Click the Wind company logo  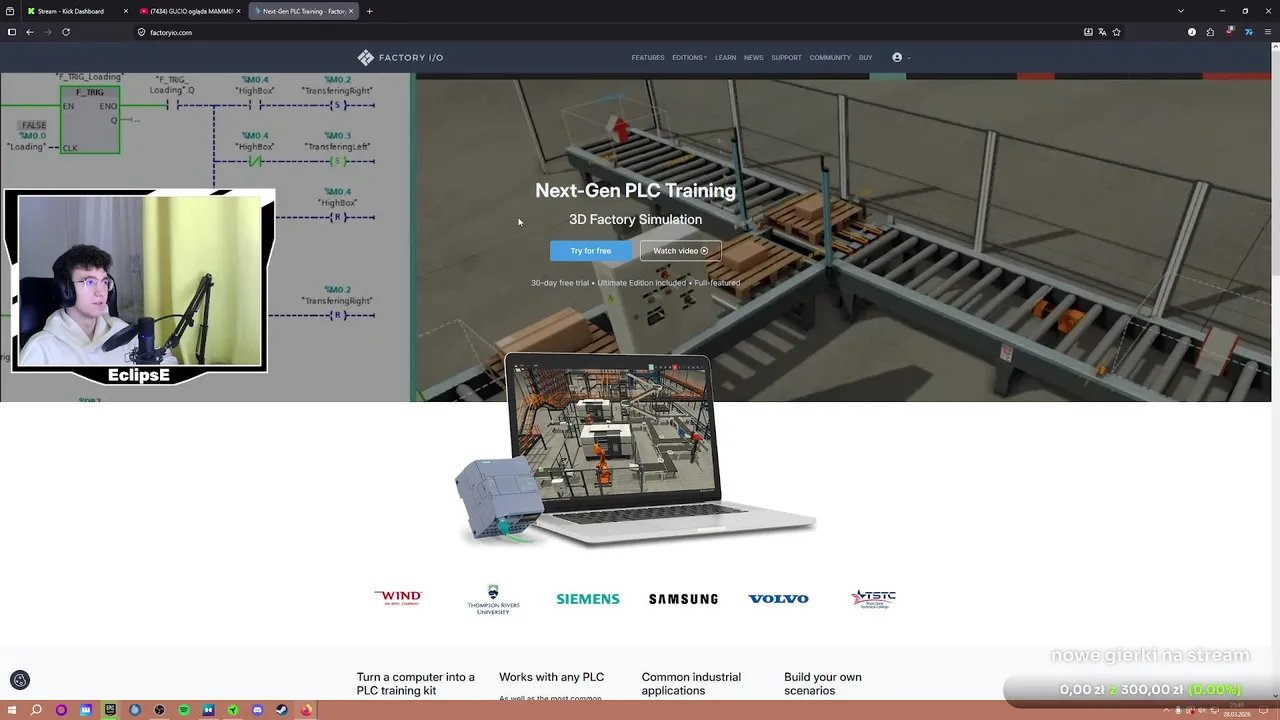(398, 598)
